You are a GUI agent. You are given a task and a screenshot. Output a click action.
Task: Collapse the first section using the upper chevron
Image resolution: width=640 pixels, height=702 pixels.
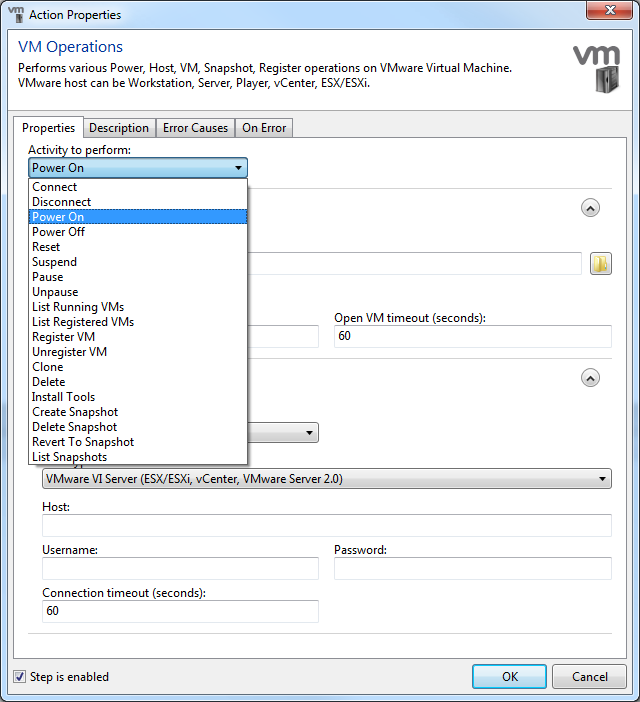click(590, 208)
